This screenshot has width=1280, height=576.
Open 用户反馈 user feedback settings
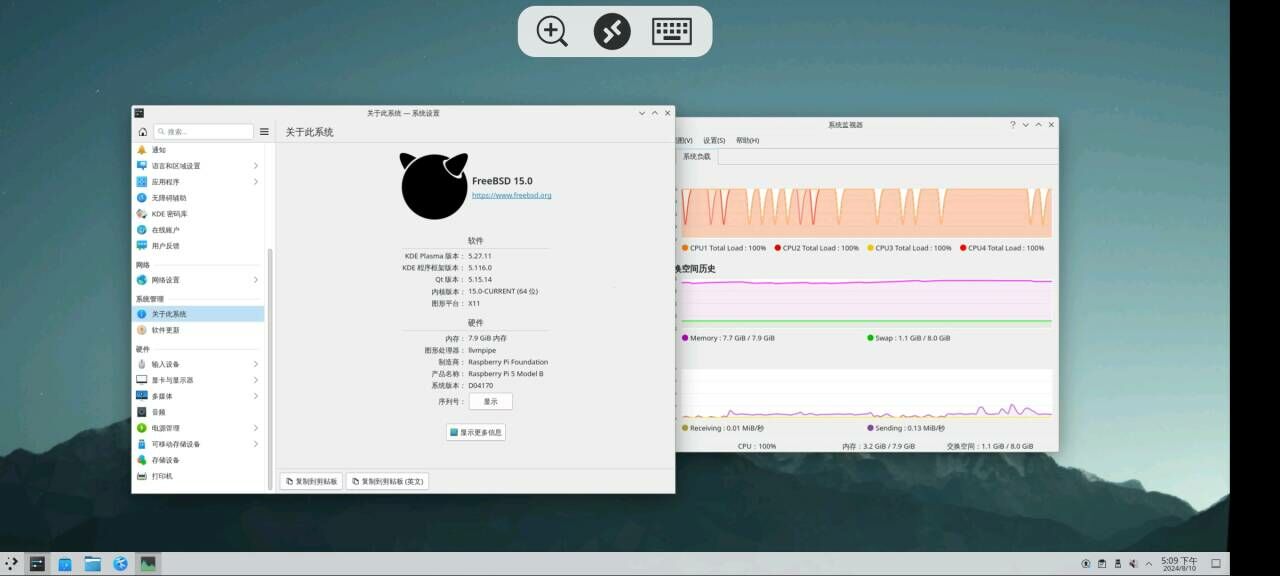[200, 246]
